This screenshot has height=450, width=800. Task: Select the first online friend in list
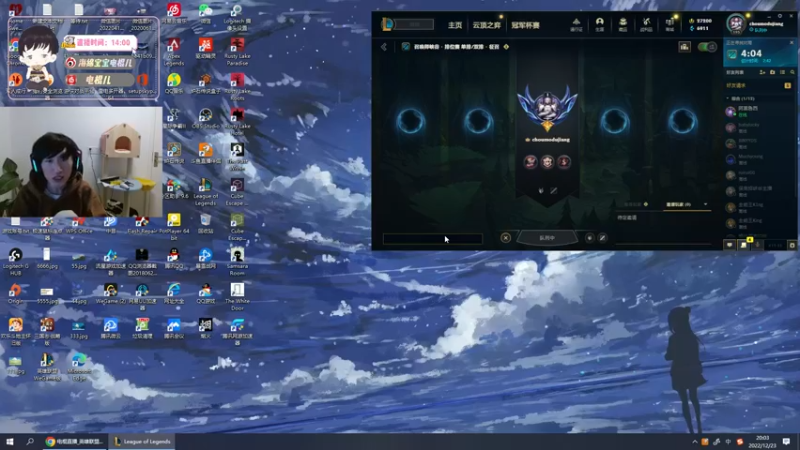pos(759,111)
